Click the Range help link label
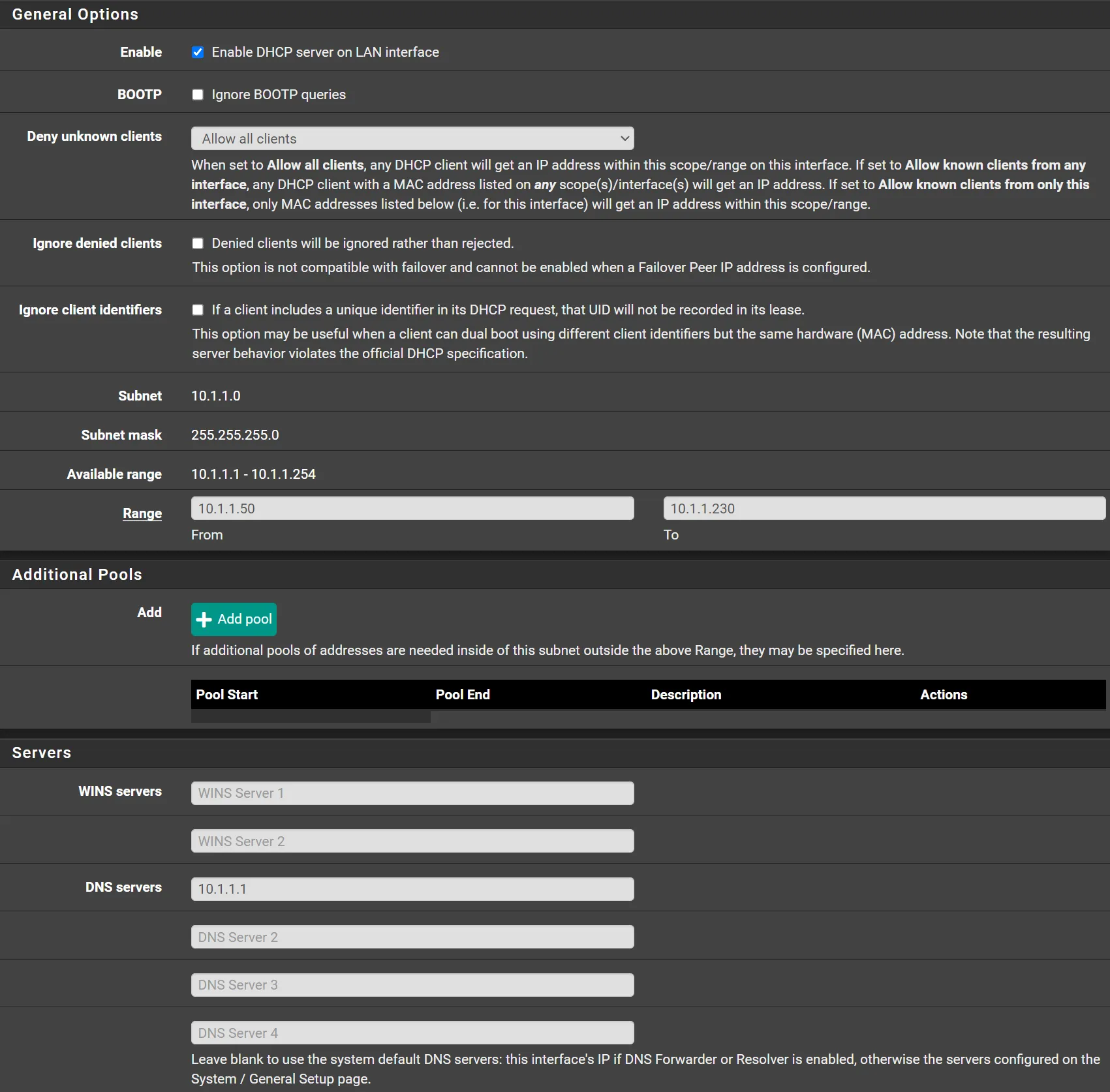This screenshot has width=1110, height=1092. pyautogui.click(x=142, y=513)
